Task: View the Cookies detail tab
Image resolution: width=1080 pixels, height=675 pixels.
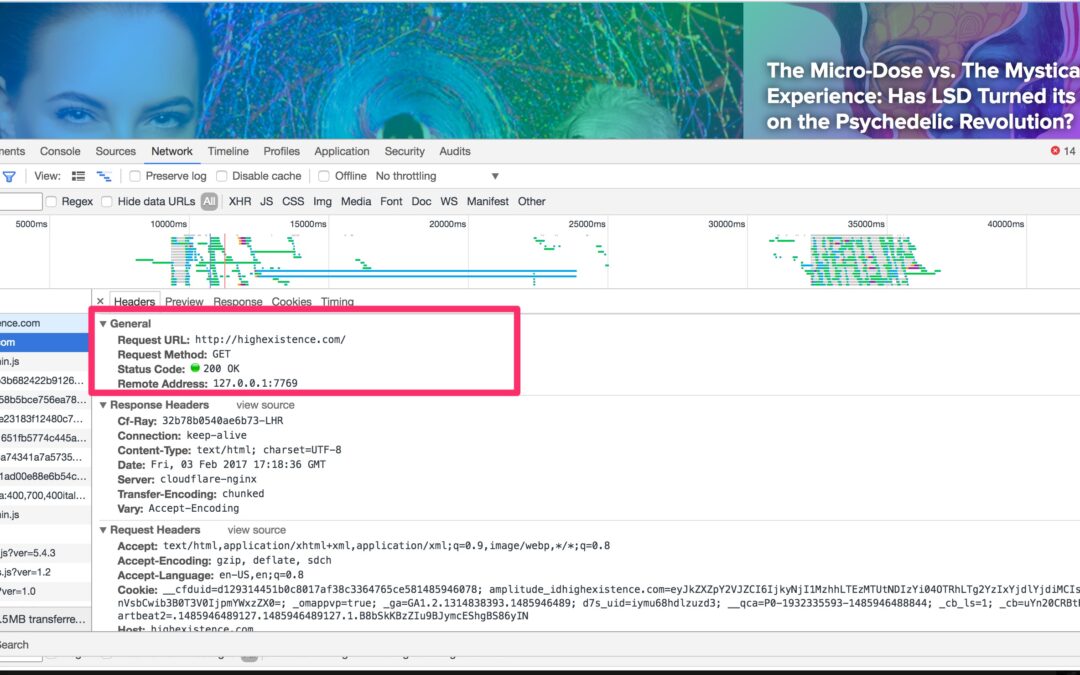Action: tap(291, 302)
